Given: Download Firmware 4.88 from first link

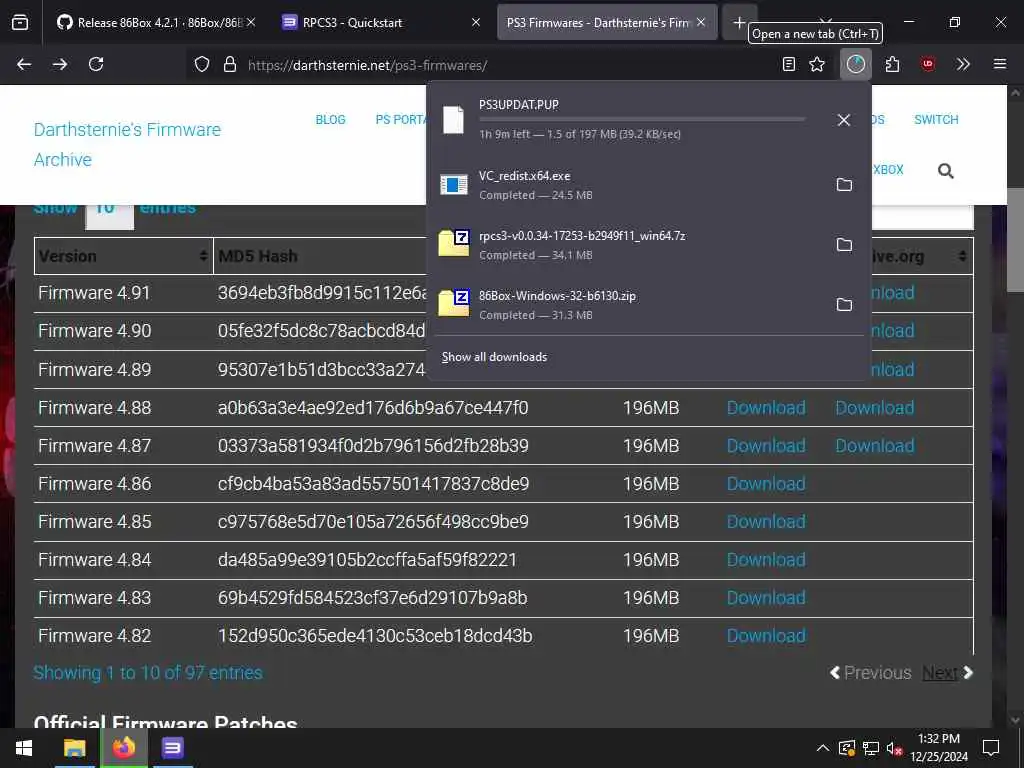Looking at the screenshot, I should pyautogui.click(x=766, y=408).
